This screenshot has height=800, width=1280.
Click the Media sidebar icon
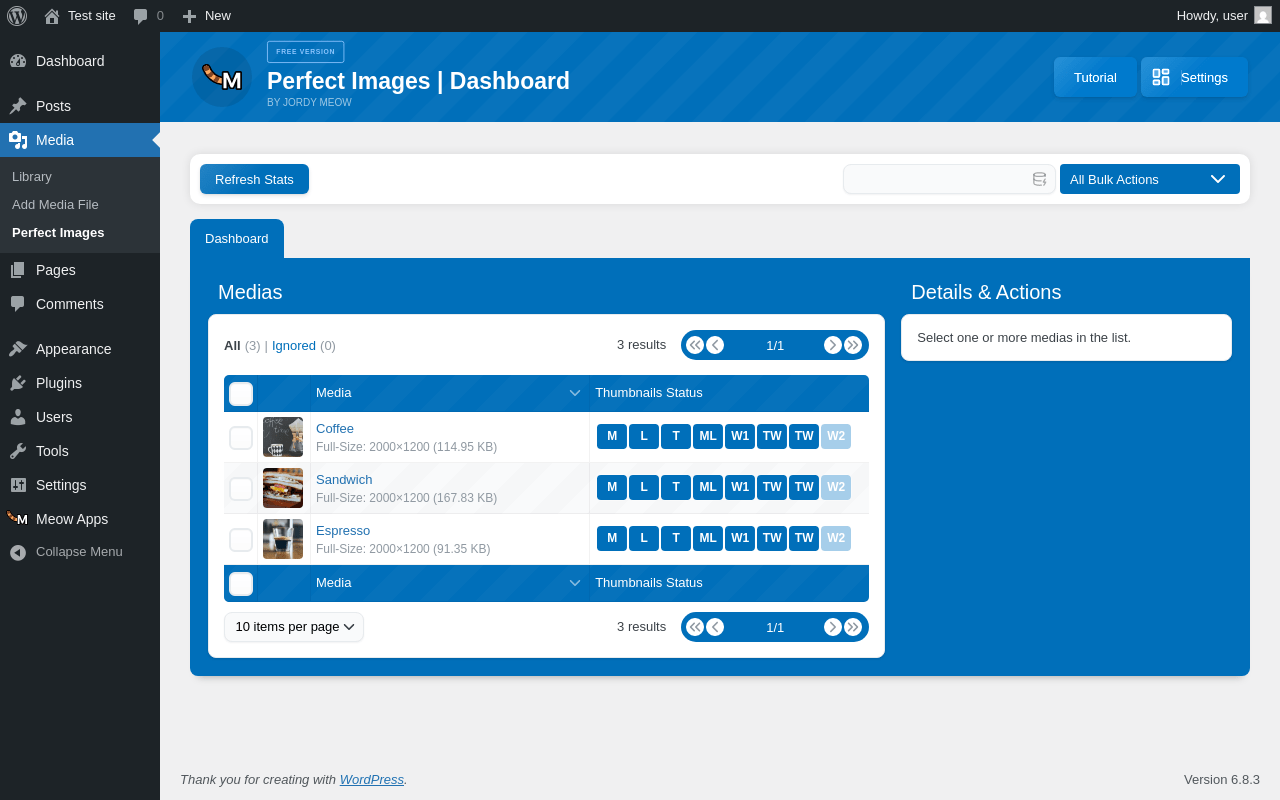[18, 140]
